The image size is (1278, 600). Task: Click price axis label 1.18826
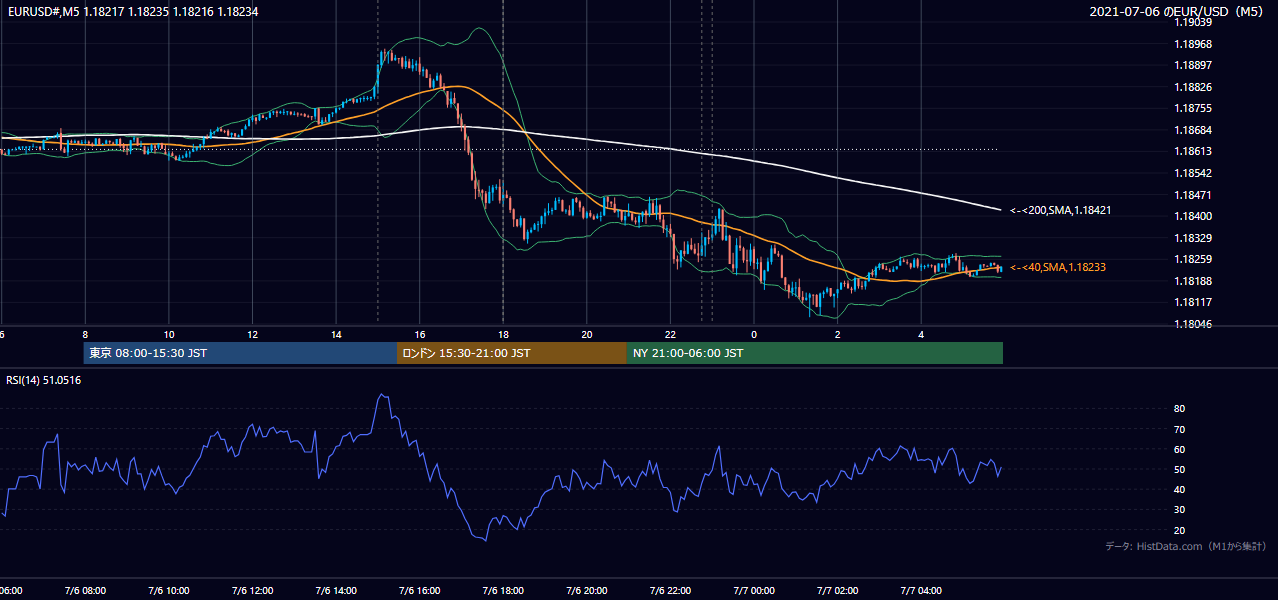click(x=1194, y=87)
